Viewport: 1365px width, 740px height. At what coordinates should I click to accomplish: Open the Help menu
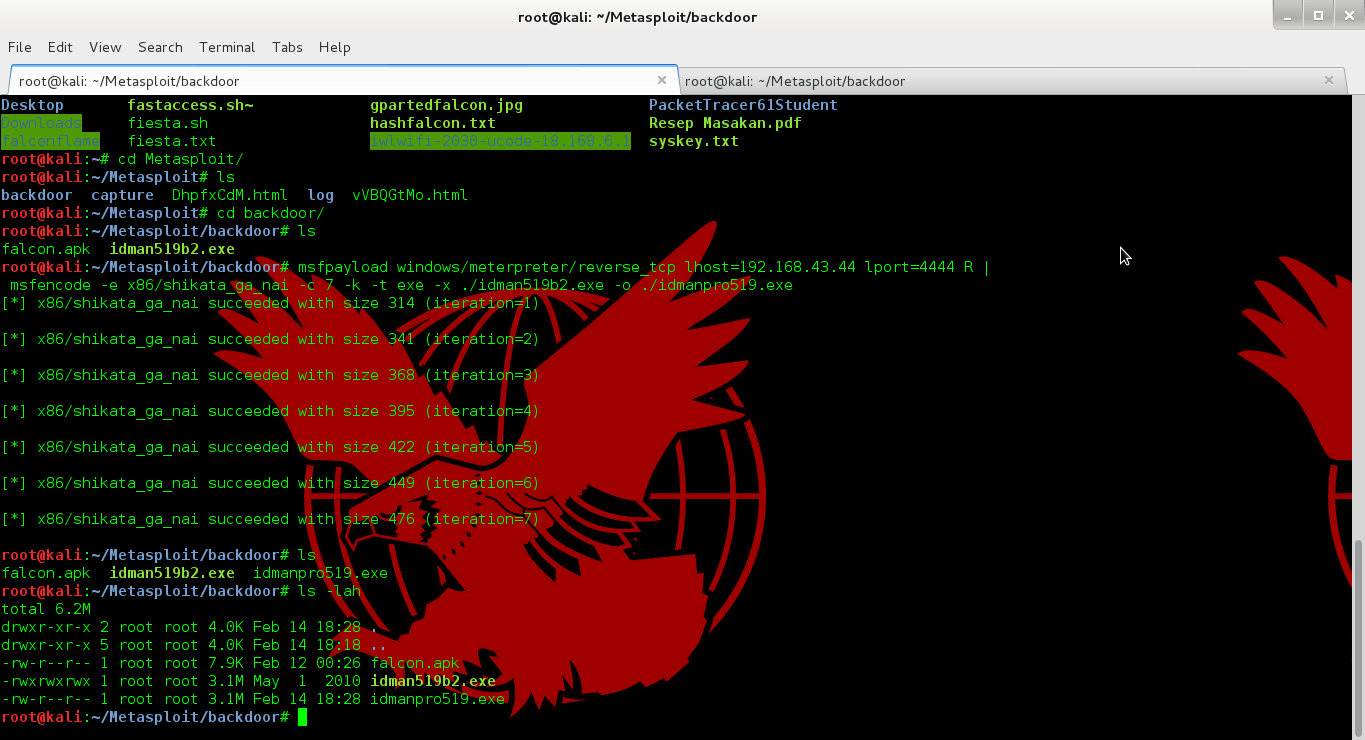(x=334, y=47)
